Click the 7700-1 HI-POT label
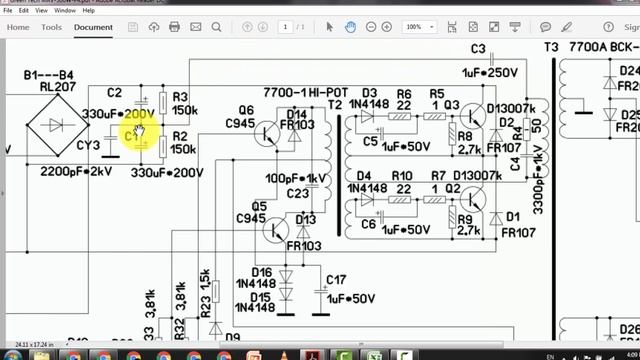This screenshot has height=360, width=640. coord(306,93)
